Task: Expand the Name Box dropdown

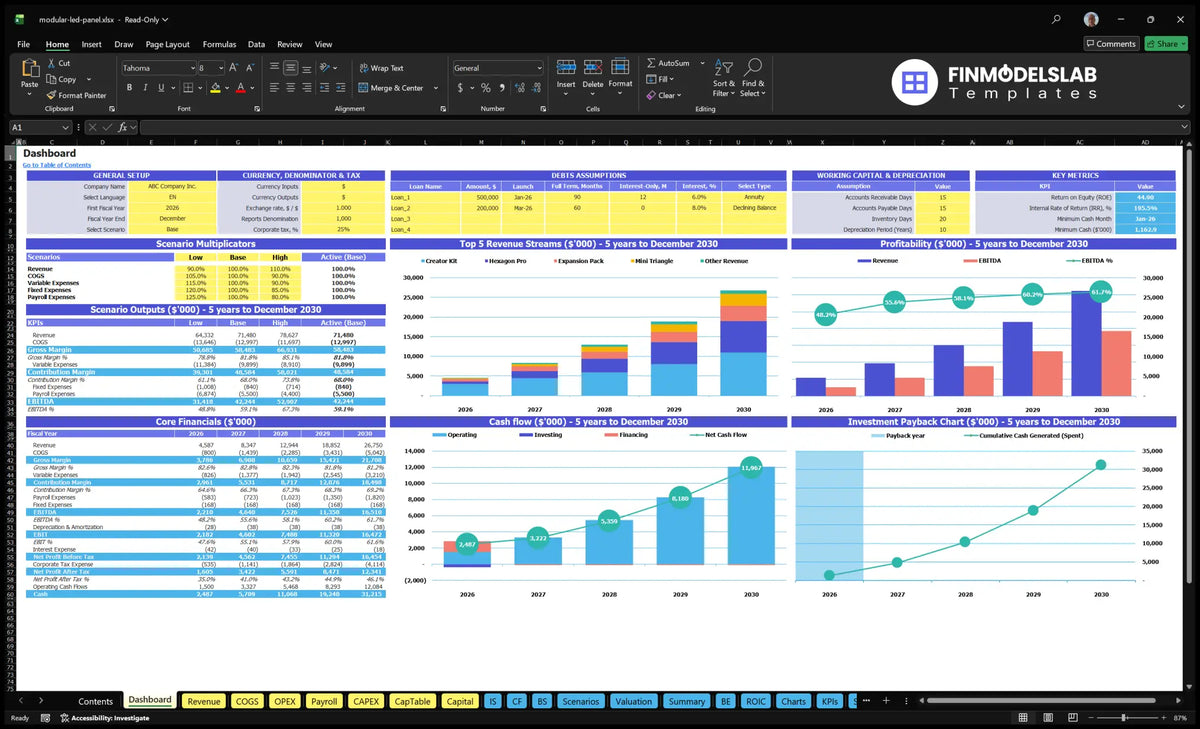Action: click(x=66, y=127)
